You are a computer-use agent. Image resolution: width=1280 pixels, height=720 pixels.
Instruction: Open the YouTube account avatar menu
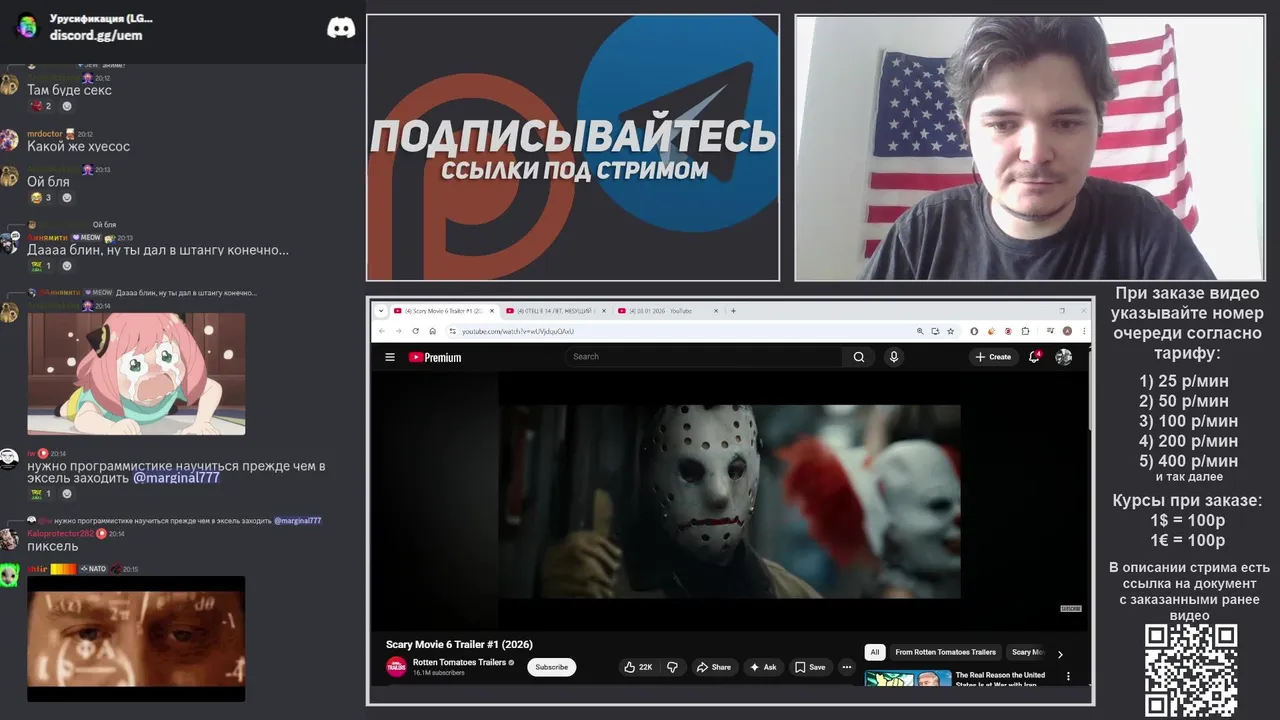1063,357
